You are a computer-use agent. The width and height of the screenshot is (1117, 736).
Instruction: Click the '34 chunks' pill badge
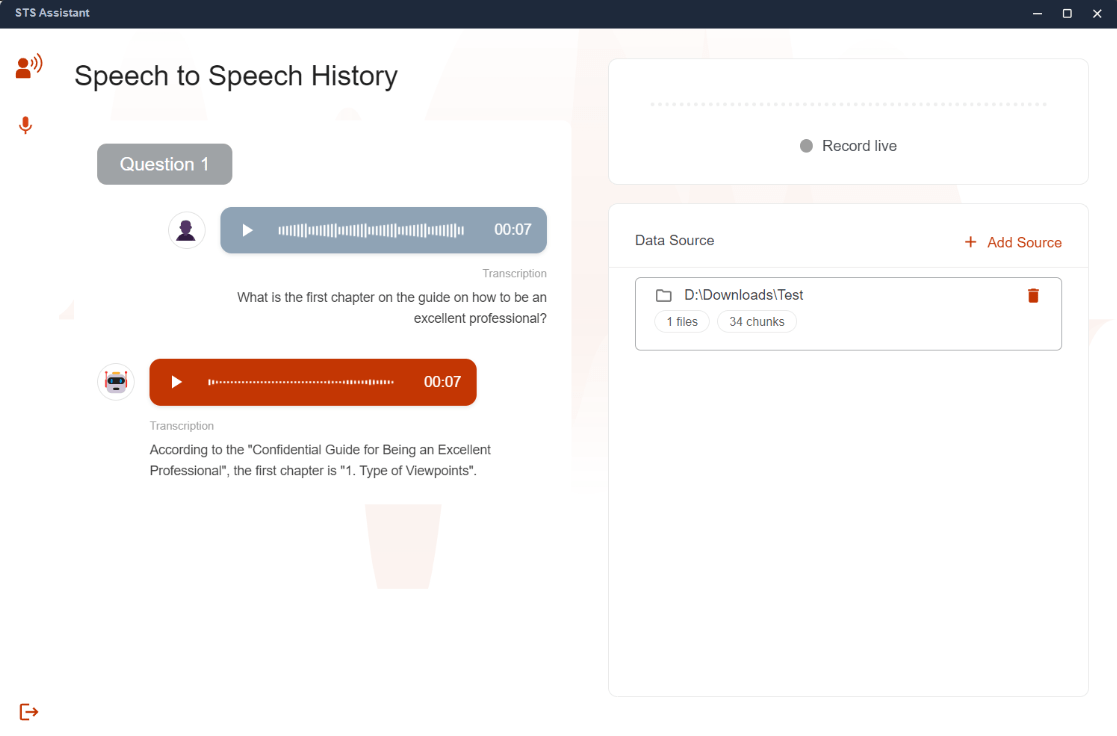757,321
